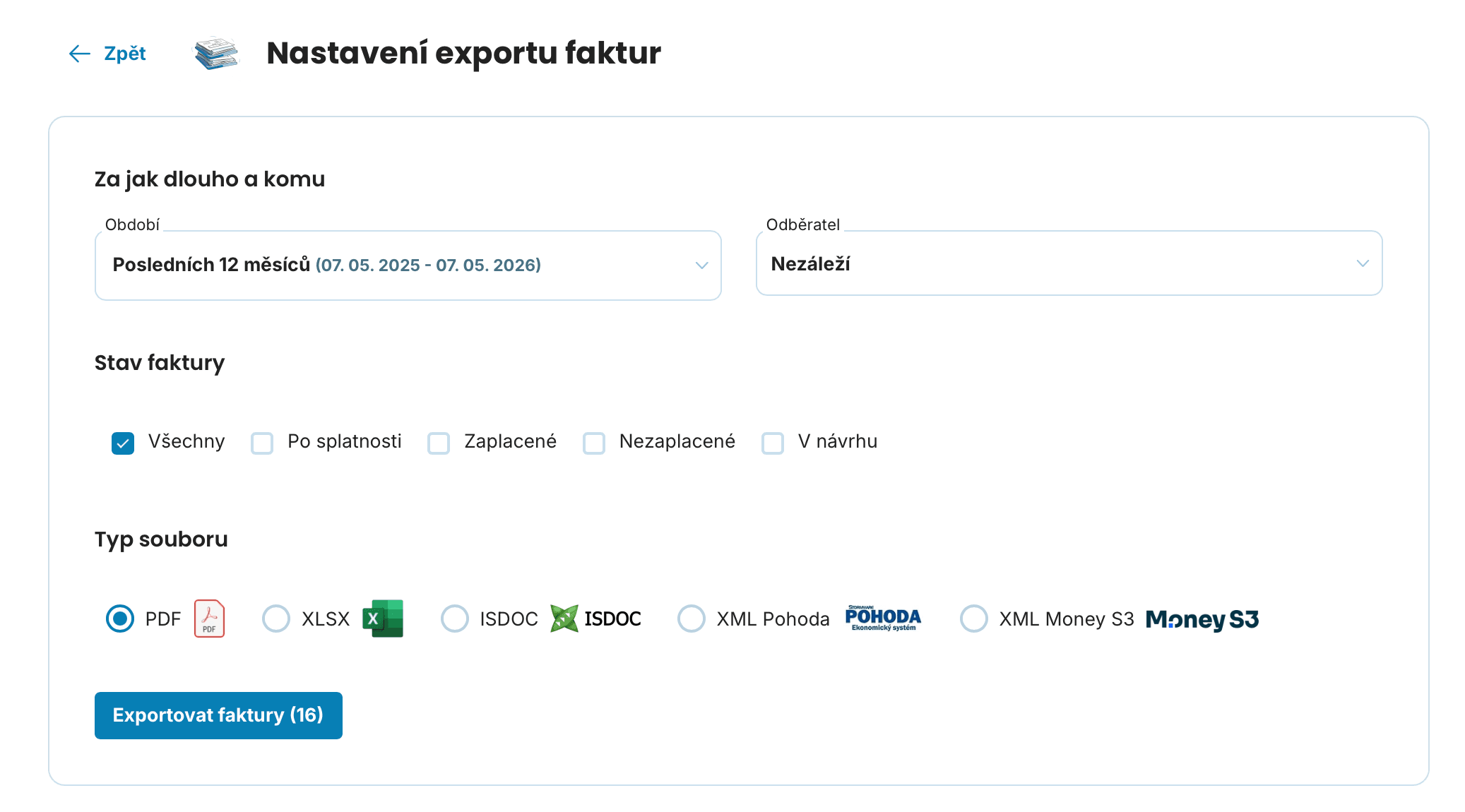Screen dimensions: 1465x812
Task: Click the back arrow icon
Action: click(79, 54)
